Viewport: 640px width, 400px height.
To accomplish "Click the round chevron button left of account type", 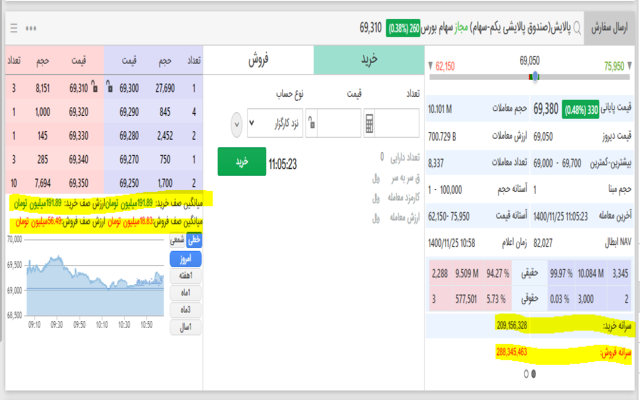I will [x=236, y=124].
